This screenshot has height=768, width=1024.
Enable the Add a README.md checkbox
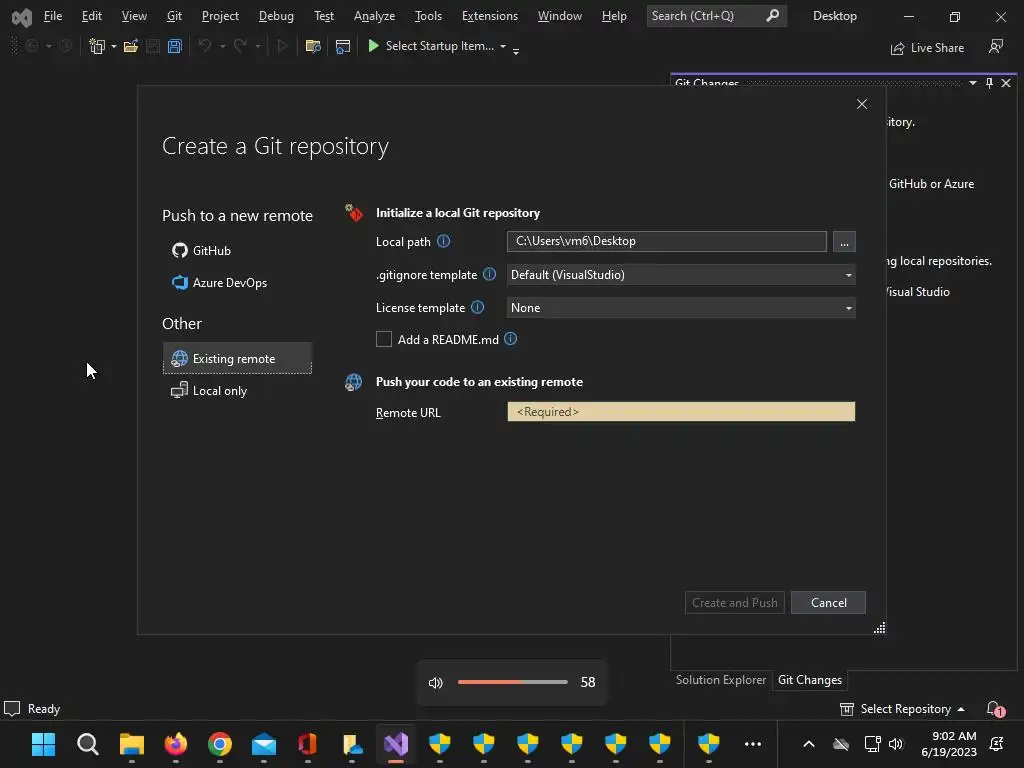click(x=384, y=339)
